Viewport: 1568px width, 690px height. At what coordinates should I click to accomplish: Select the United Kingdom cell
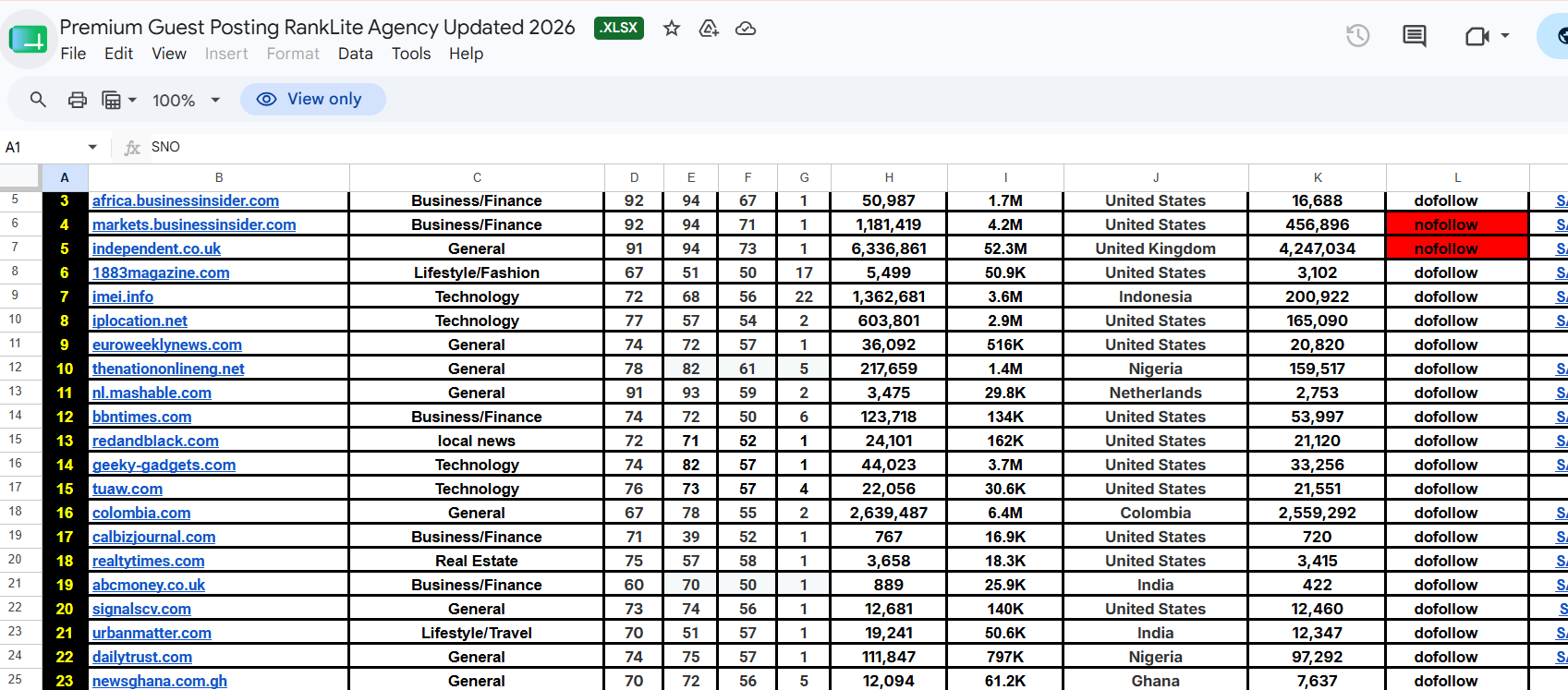pos(1156,248)
